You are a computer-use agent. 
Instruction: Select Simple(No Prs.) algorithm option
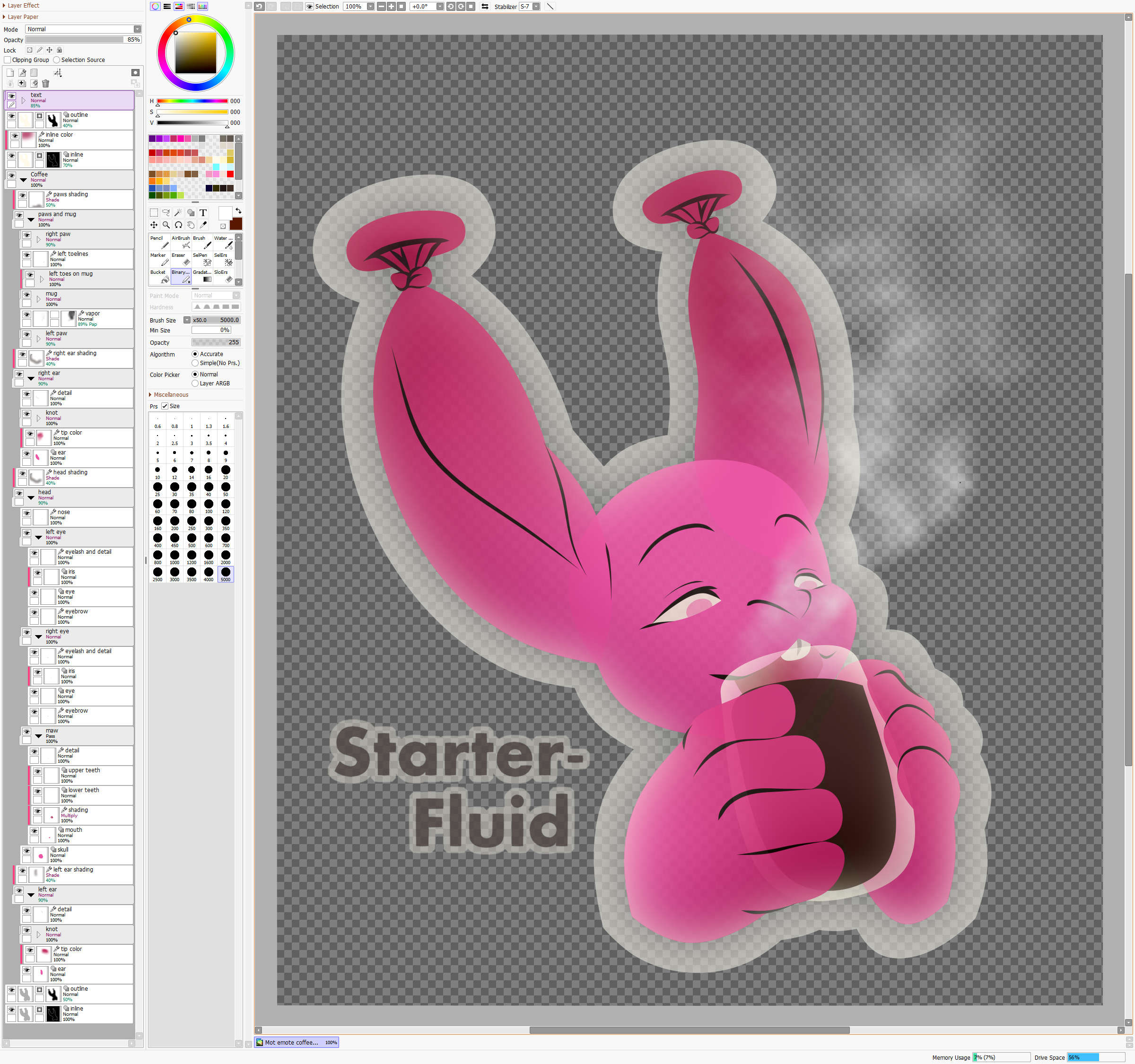pos(195,363)
